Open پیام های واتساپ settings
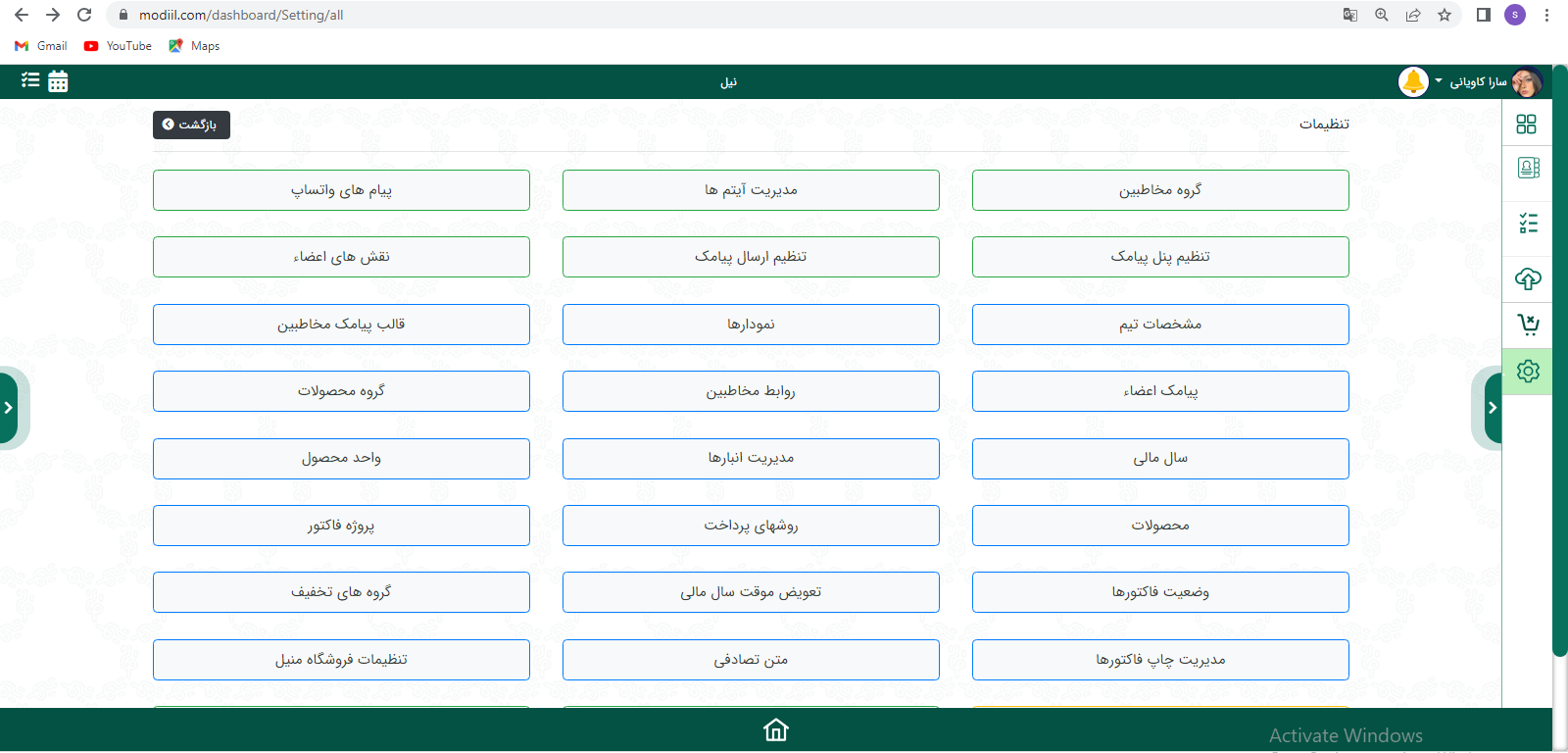The image size is (1568, 753). click(x=341, y=190)
